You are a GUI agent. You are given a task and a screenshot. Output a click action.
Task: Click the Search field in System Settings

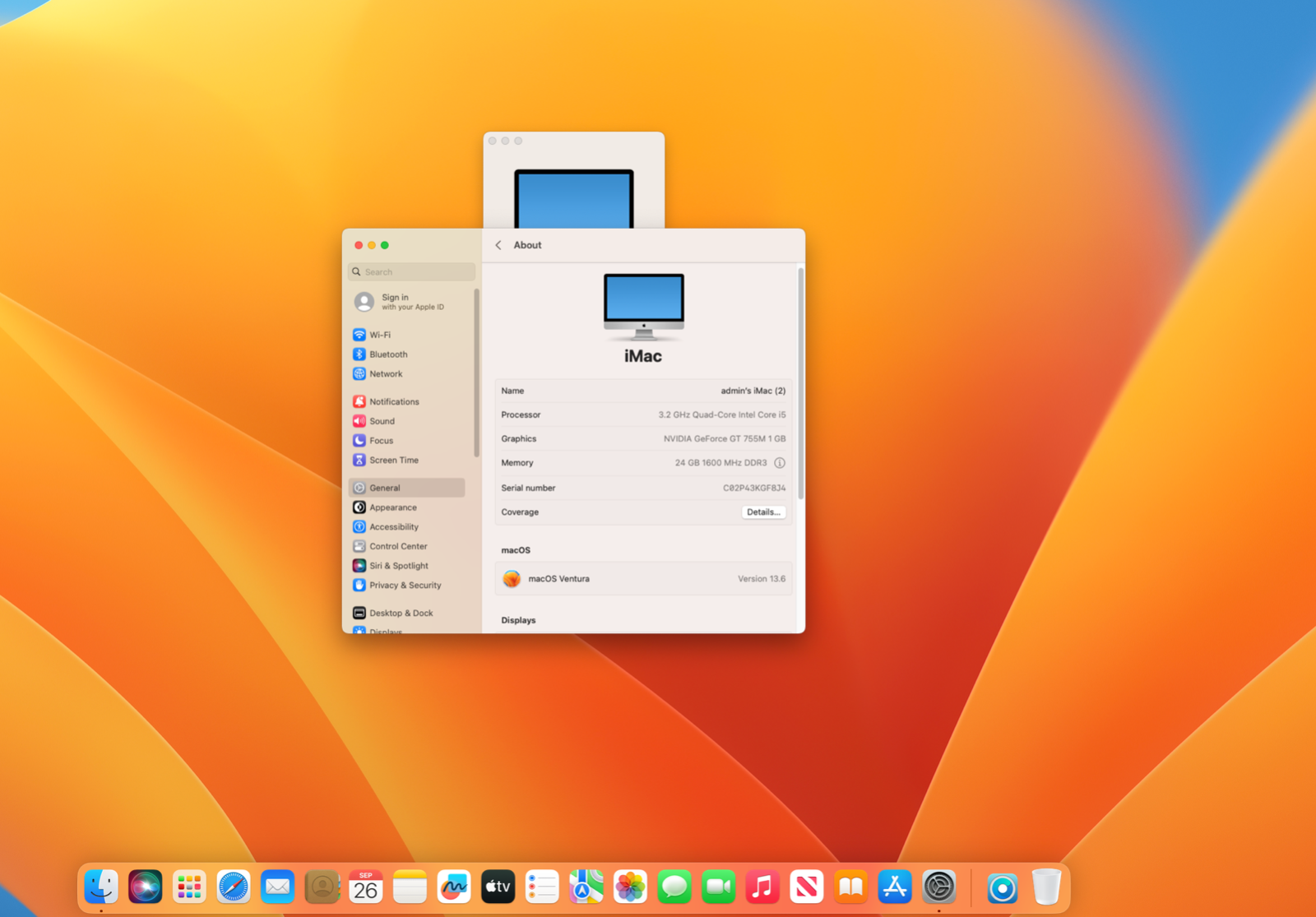click(412, 271)
